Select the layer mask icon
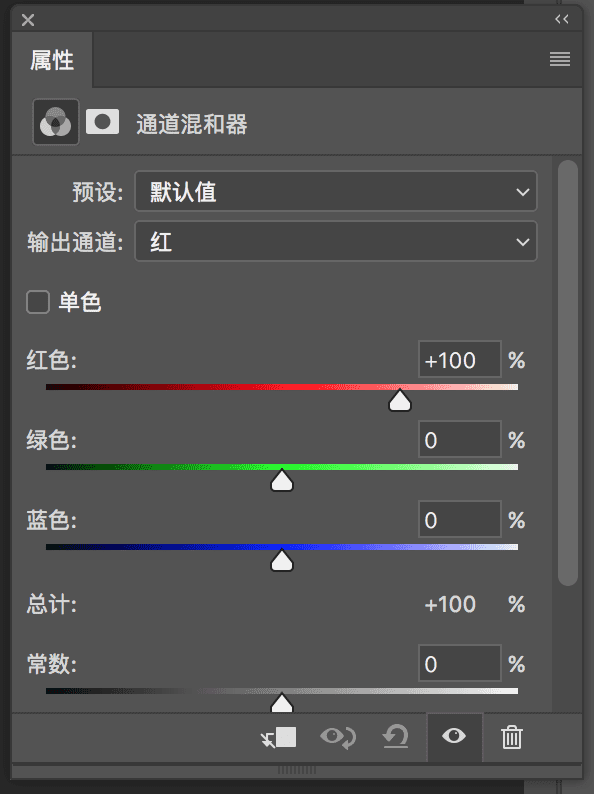This screenshot has height=794, width=594. tap(102, 122)
